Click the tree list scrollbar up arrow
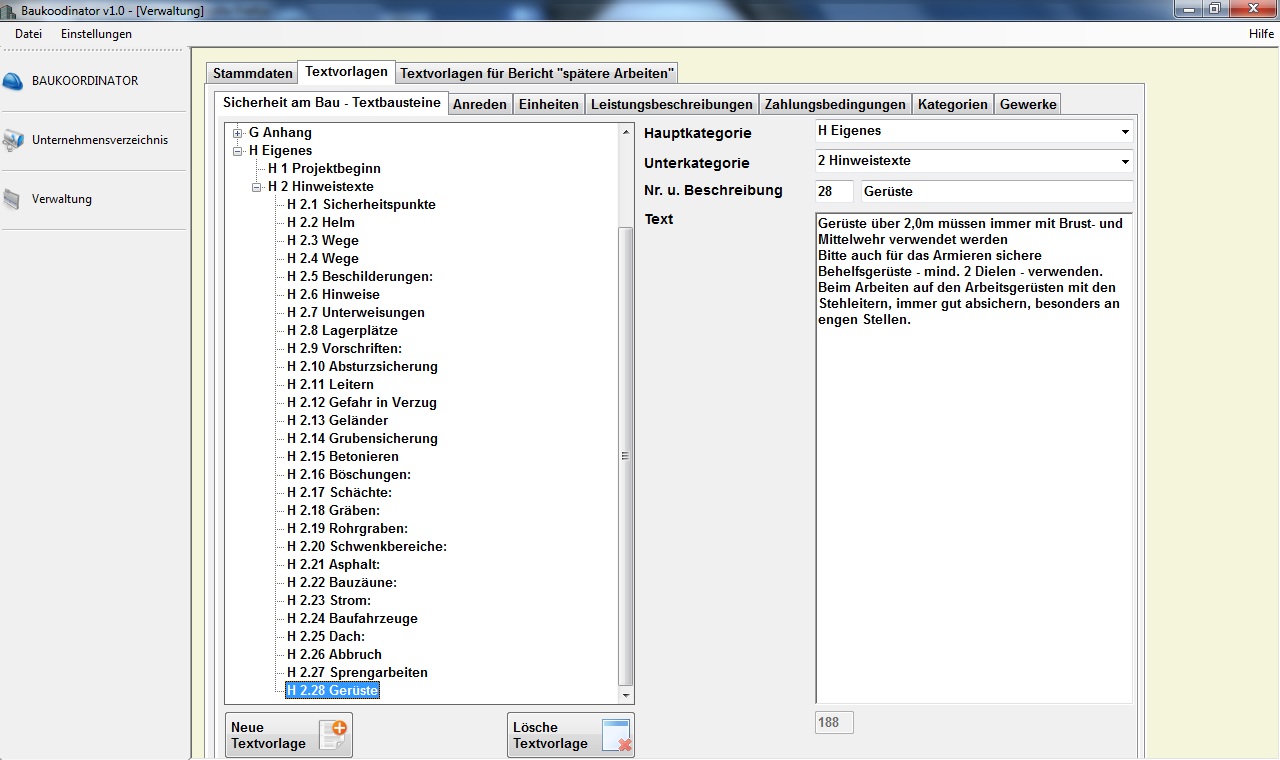The width and height of the screenshot is (1280, 760). pos(626,131)
